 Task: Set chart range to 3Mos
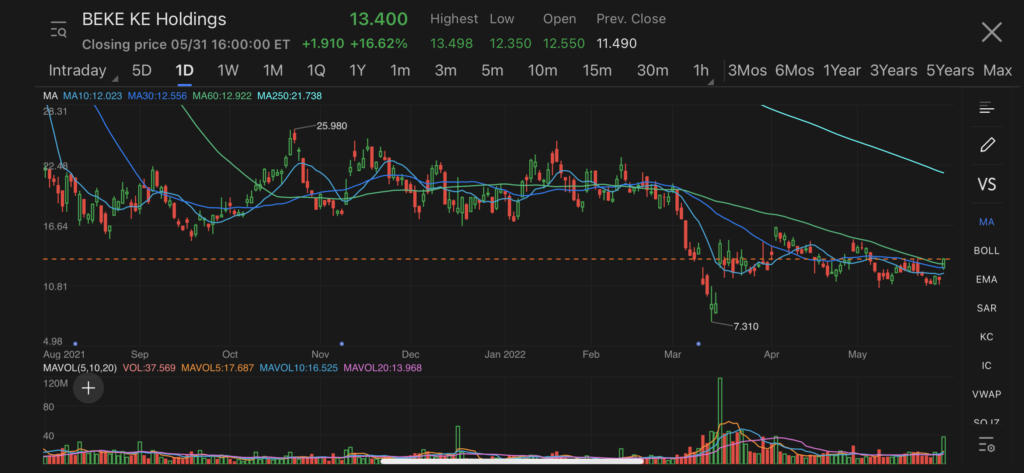(747, 71)
